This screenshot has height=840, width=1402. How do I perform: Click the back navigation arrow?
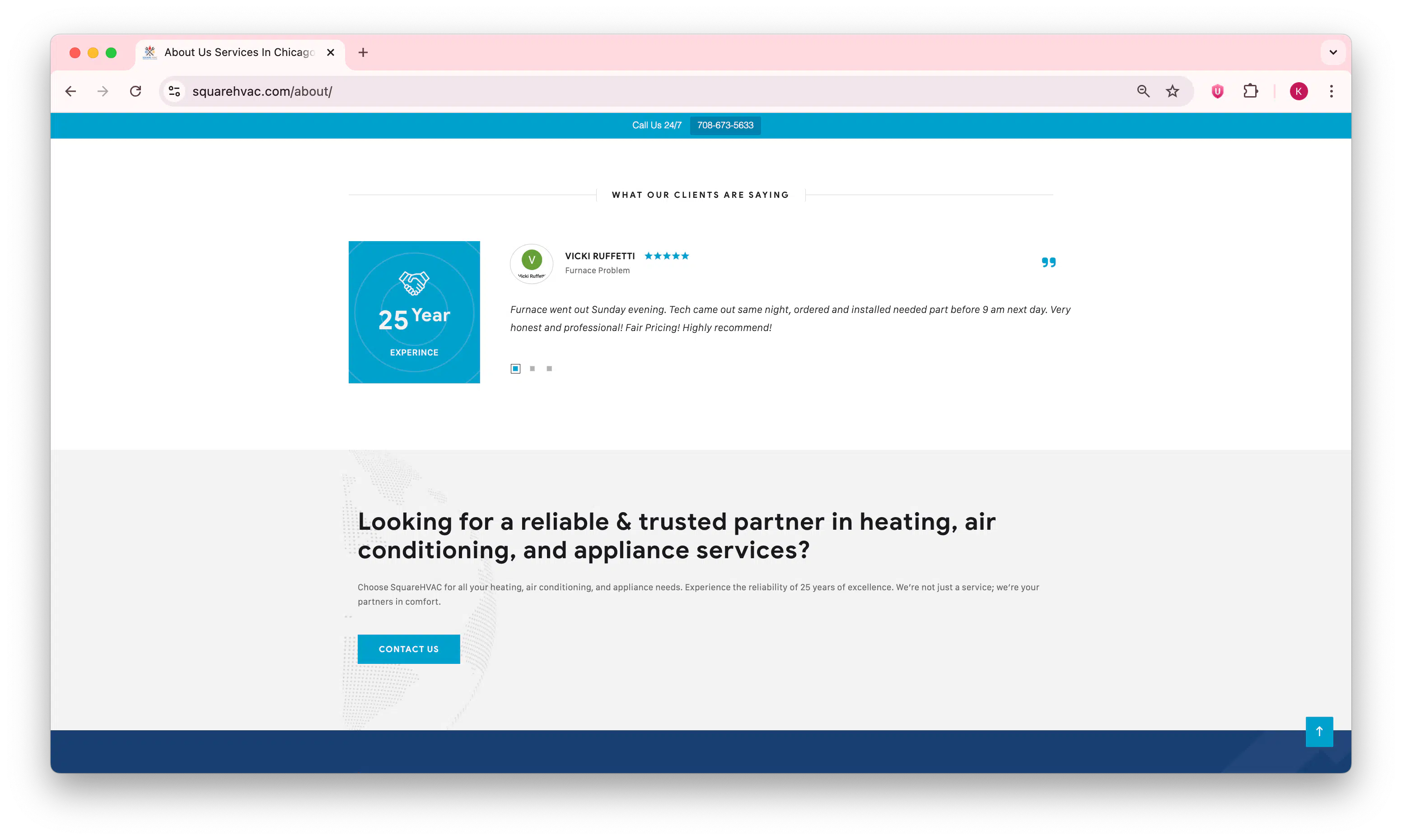pyautogui.click(x=71, y=91)
